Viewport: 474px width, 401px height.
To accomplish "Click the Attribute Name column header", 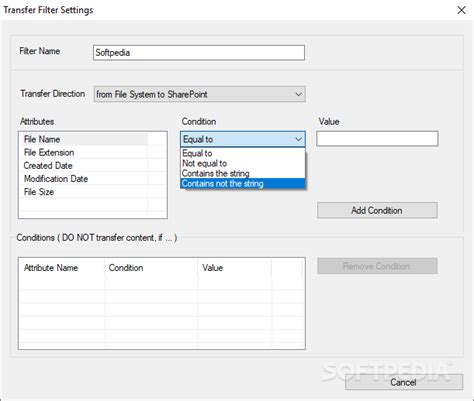I will 62,268.
